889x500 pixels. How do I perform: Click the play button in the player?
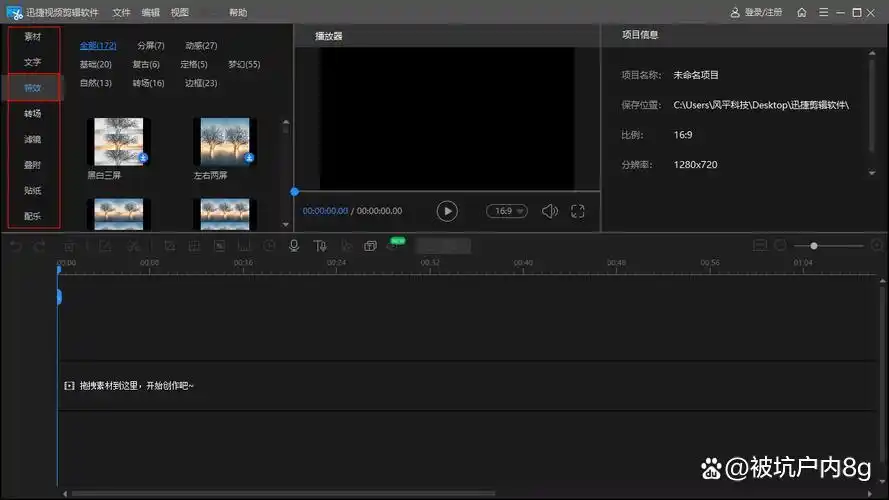tap(447, 211)
